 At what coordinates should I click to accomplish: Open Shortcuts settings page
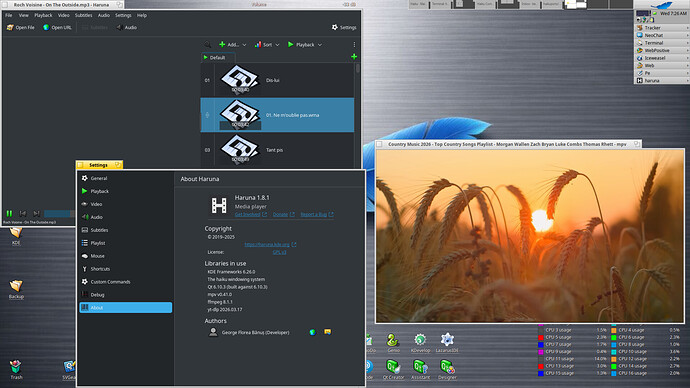pos(125,269)
